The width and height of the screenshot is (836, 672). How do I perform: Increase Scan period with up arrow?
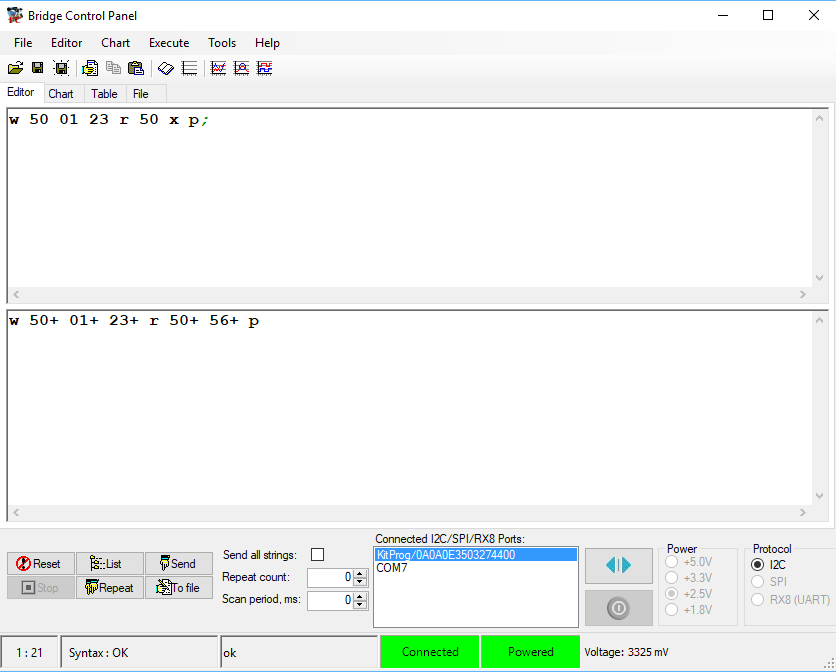click(360, 596)
